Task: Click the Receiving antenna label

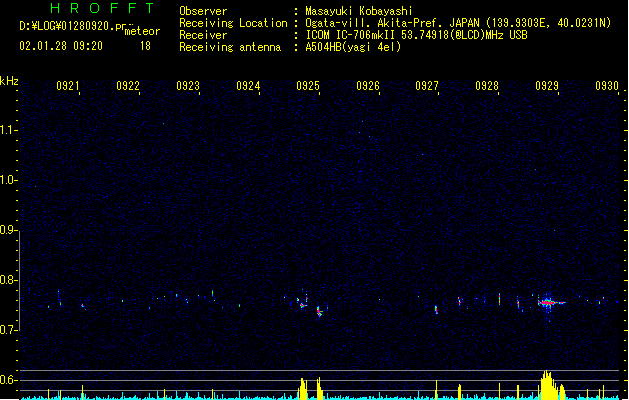Action: point(230,47)
